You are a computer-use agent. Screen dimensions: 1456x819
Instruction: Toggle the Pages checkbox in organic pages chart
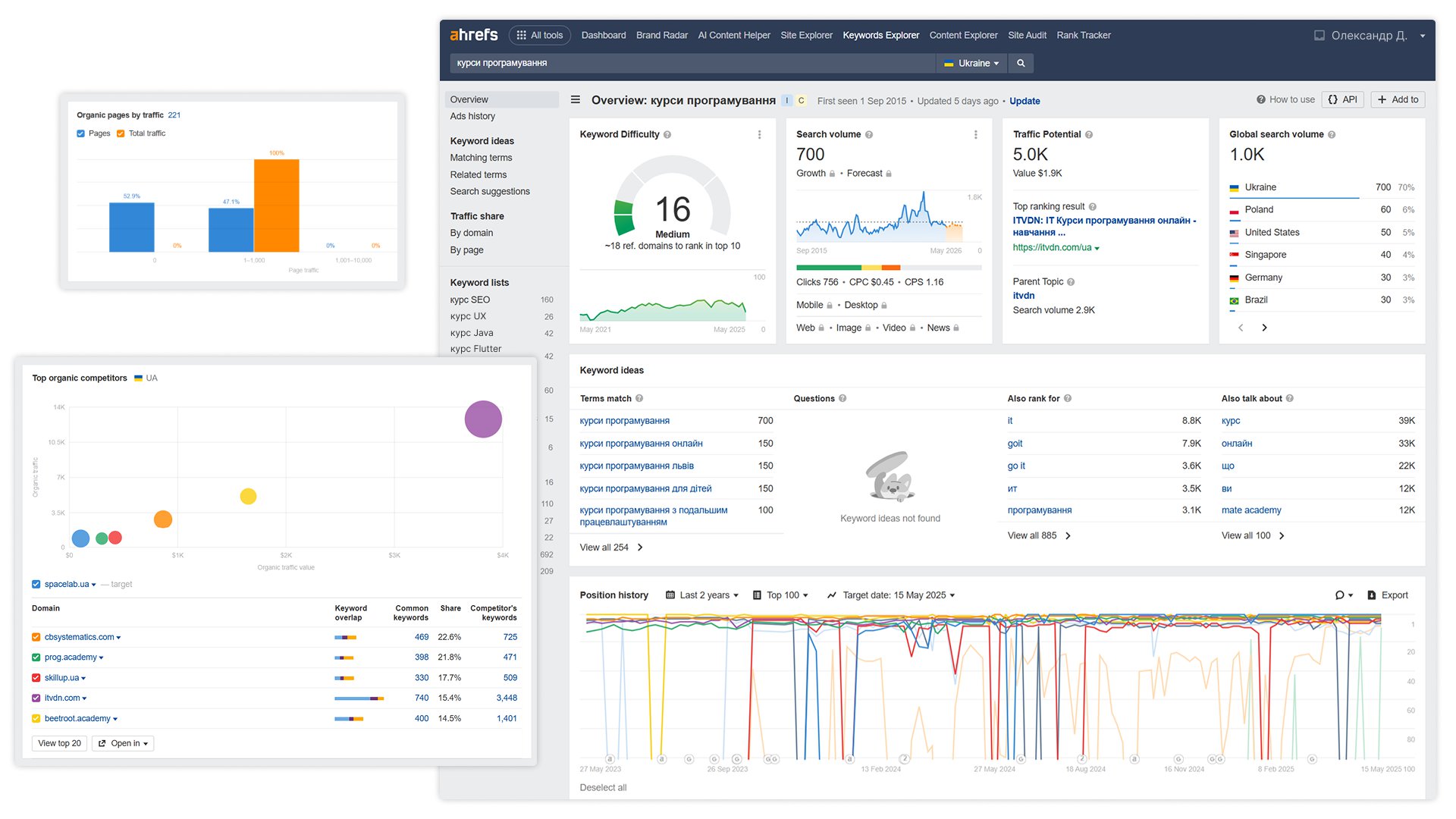pos(80,133)
